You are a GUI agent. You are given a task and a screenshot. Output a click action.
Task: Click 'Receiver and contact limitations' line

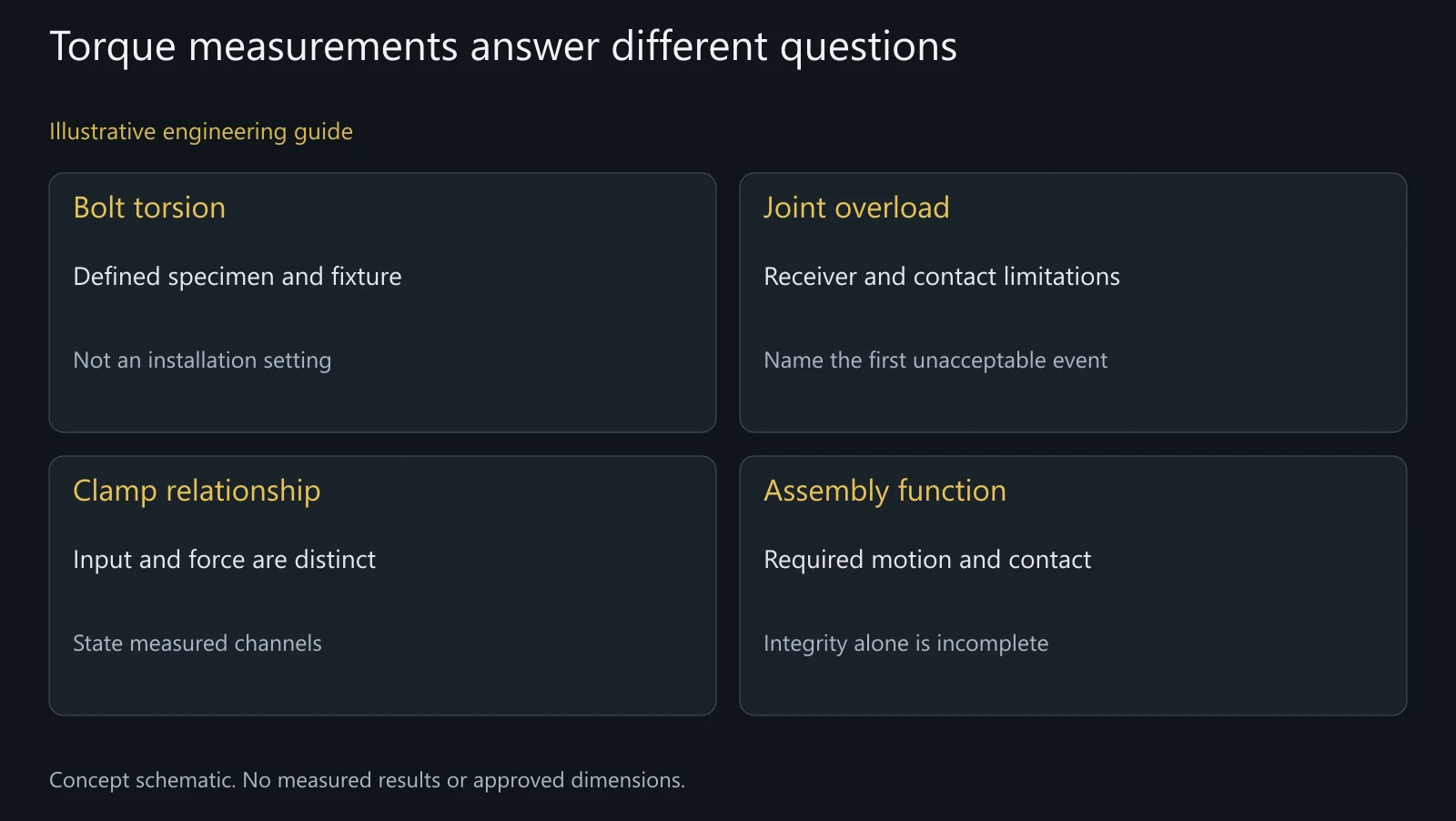[942, 277]
